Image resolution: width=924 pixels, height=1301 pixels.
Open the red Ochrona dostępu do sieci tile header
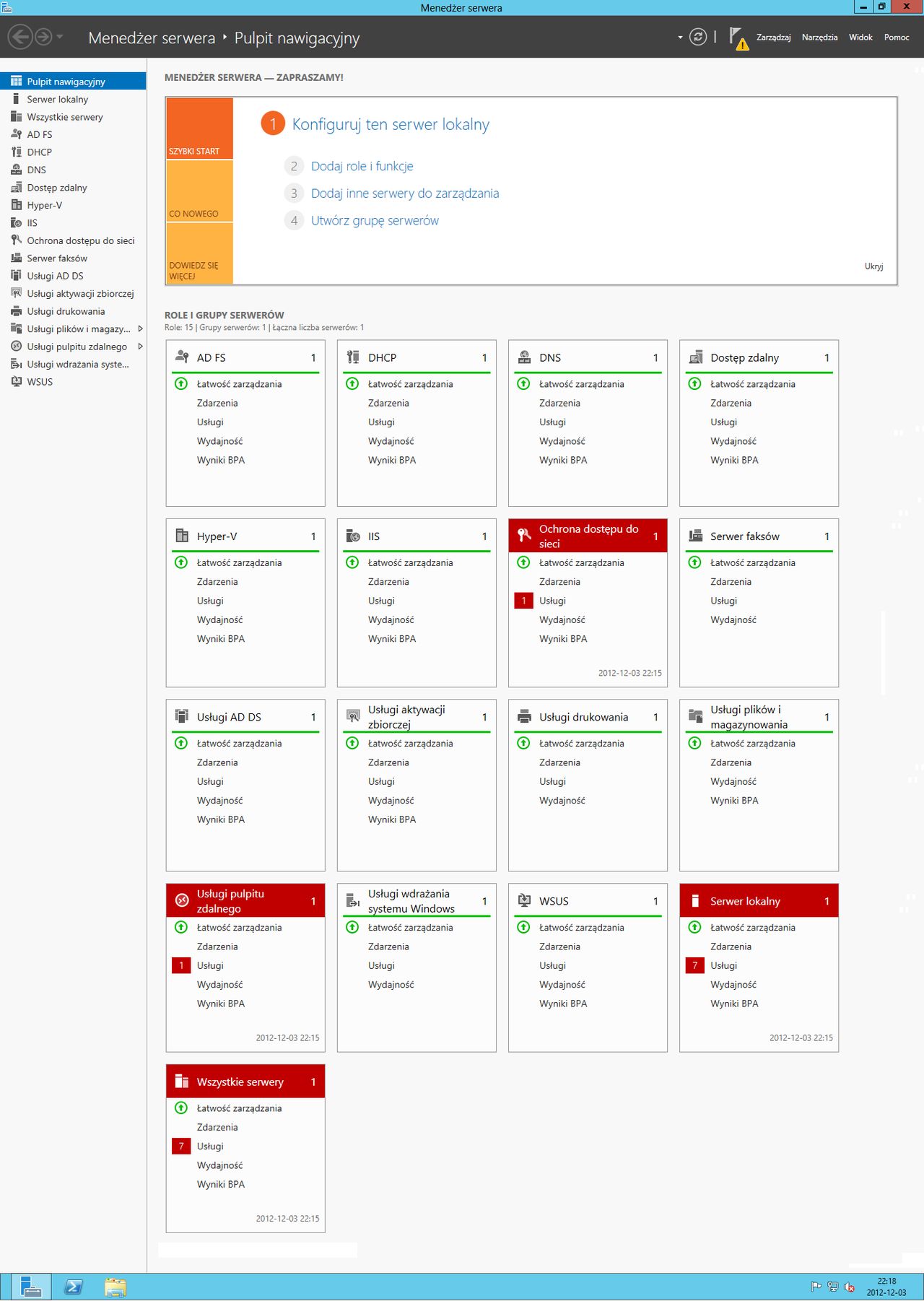coord(588,536)
